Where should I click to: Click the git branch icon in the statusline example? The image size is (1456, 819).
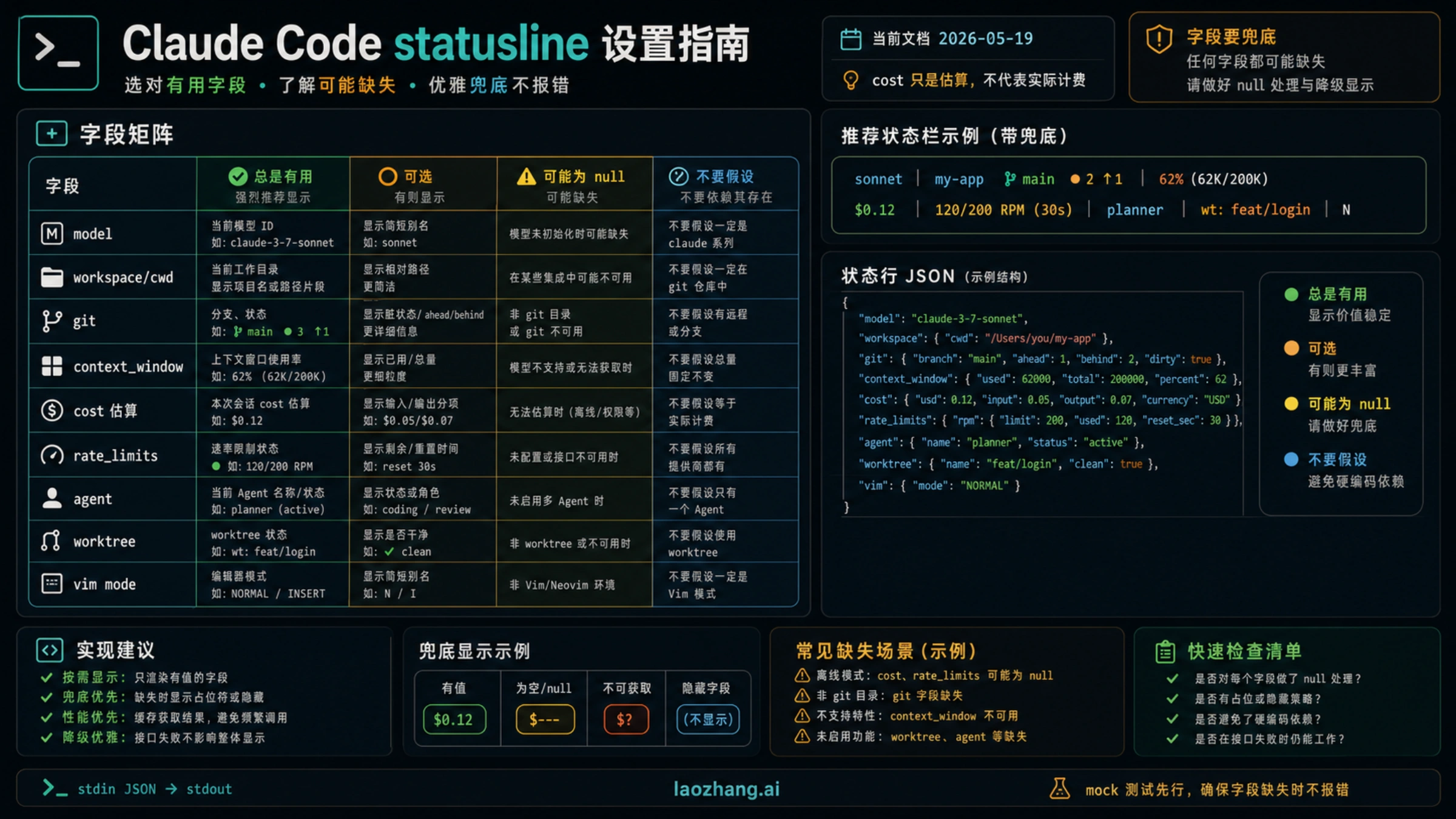tap(1009, 179)
